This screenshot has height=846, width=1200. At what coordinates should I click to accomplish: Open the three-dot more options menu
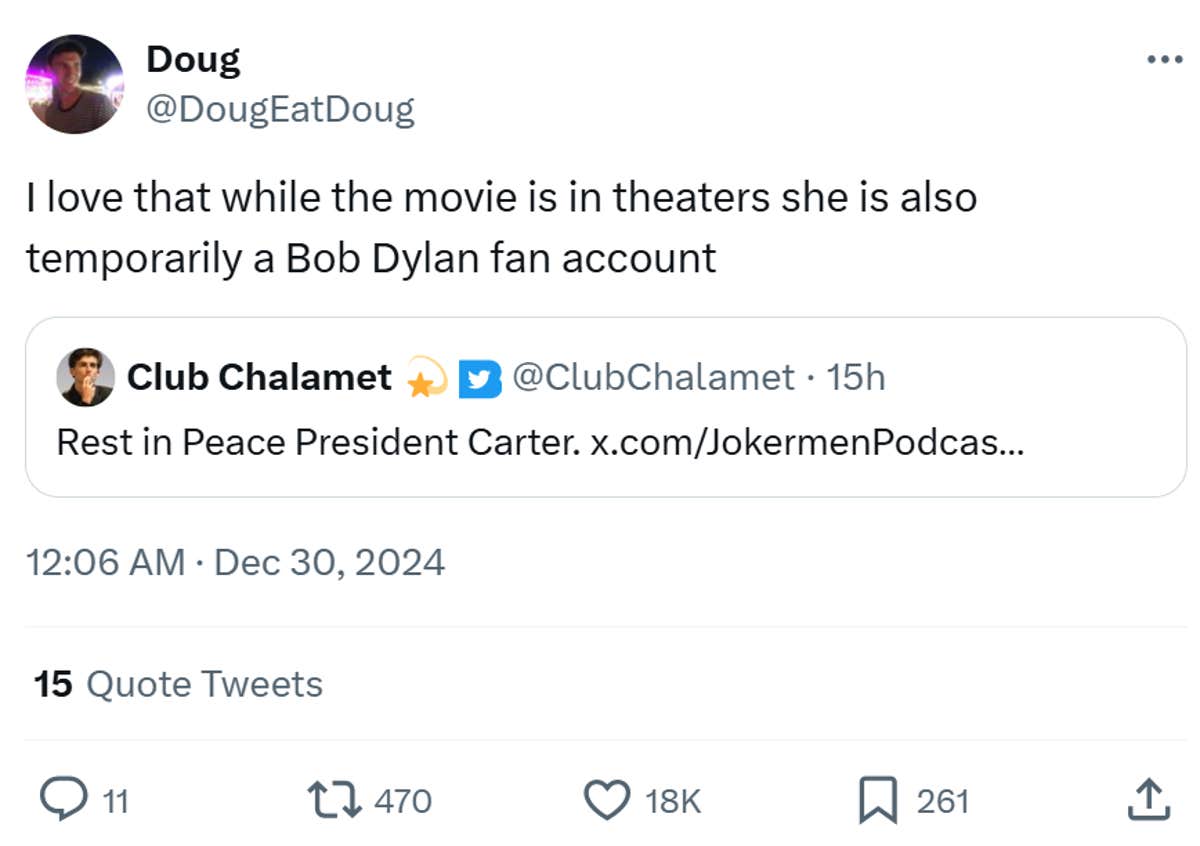point(1164,60)
